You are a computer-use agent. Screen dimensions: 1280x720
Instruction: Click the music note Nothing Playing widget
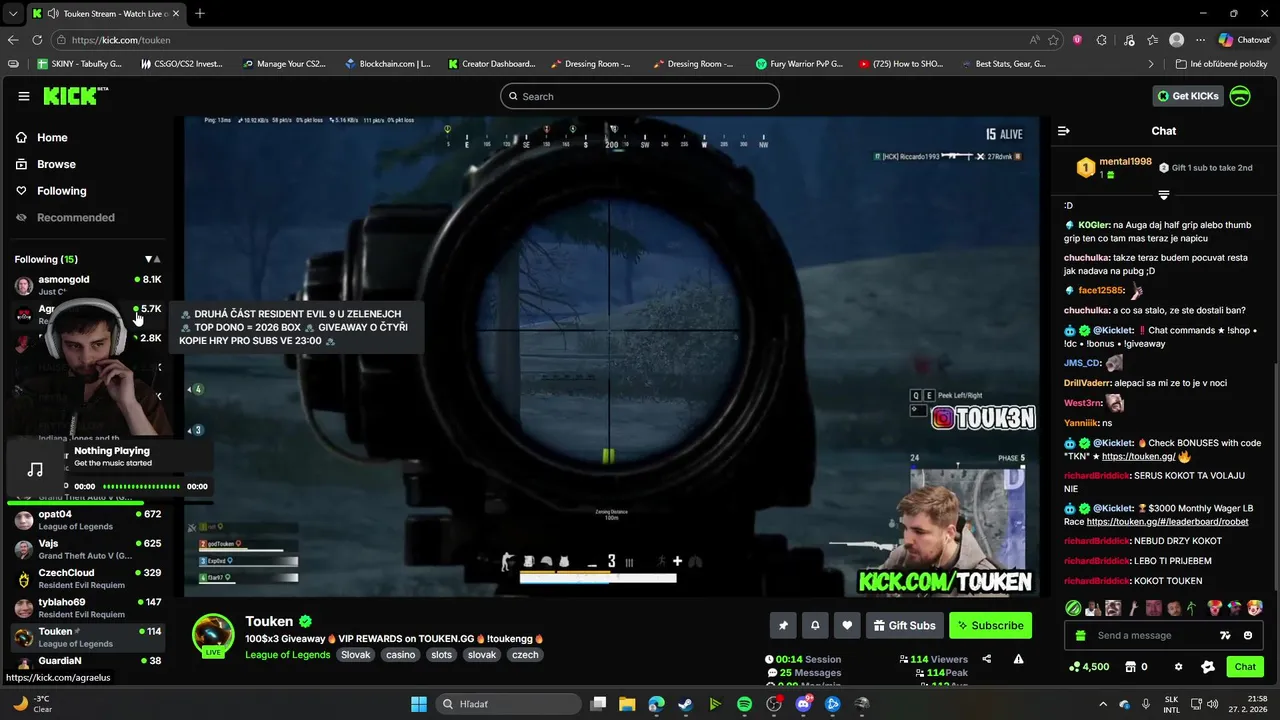coord(35,469)
